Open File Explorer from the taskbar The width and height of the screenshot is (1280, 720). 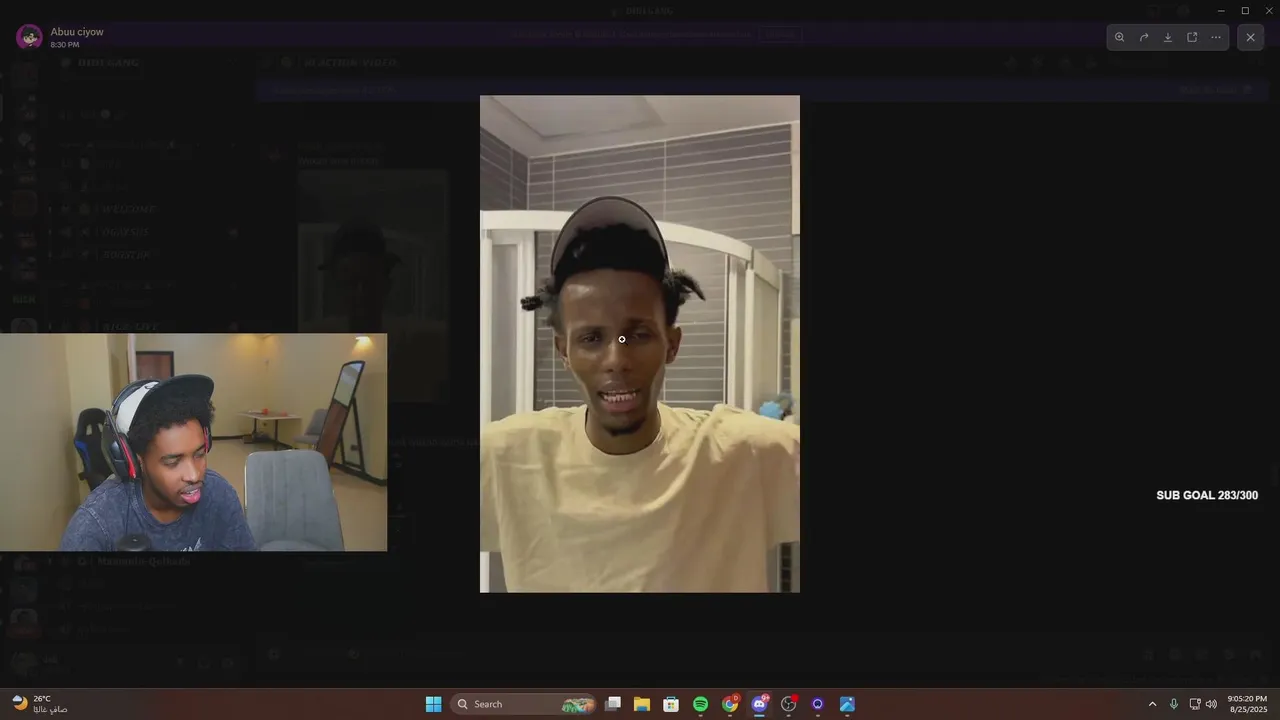click(642, 704)
